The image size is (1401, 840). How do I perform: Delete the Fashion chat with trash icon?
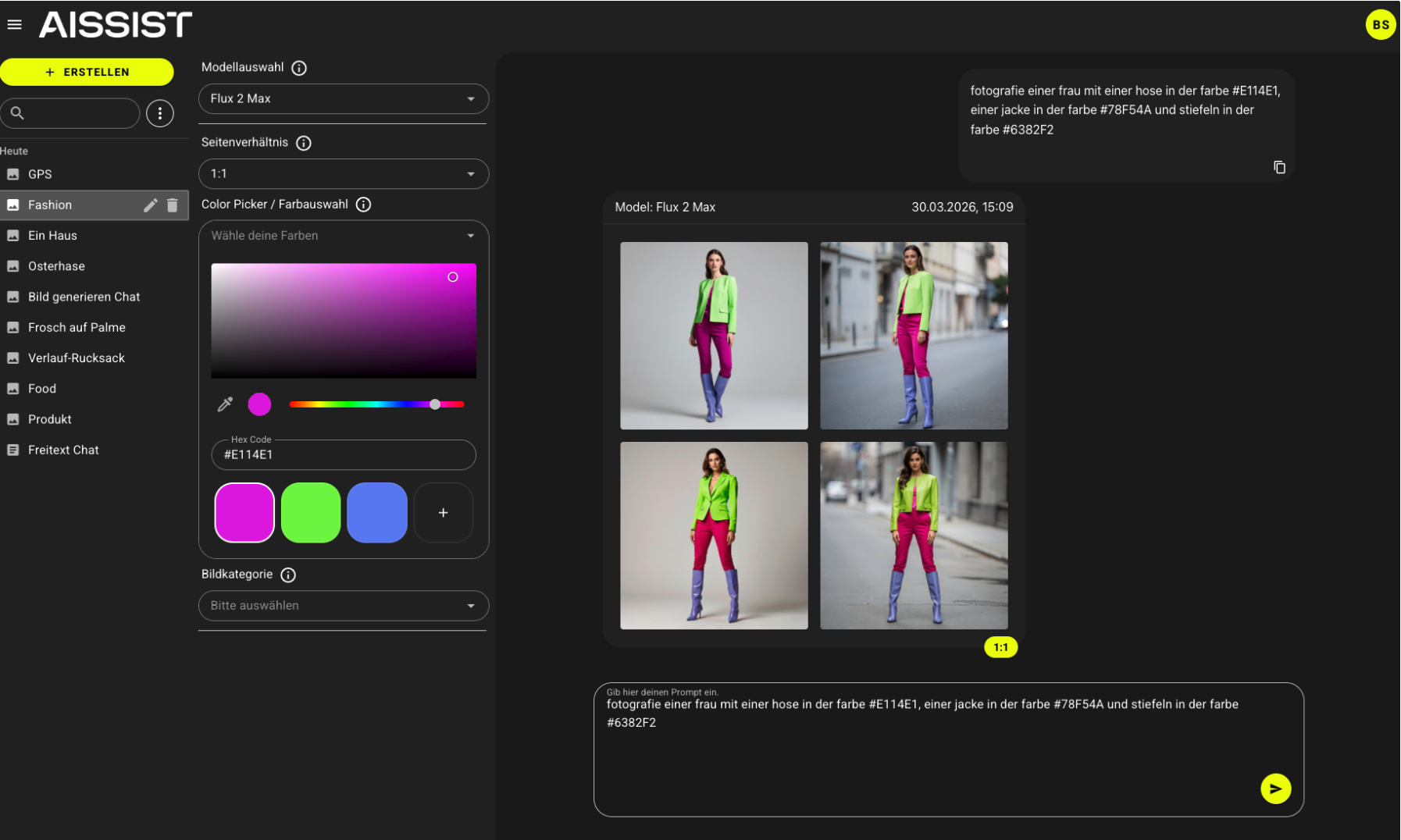click(x=173, y=205)
